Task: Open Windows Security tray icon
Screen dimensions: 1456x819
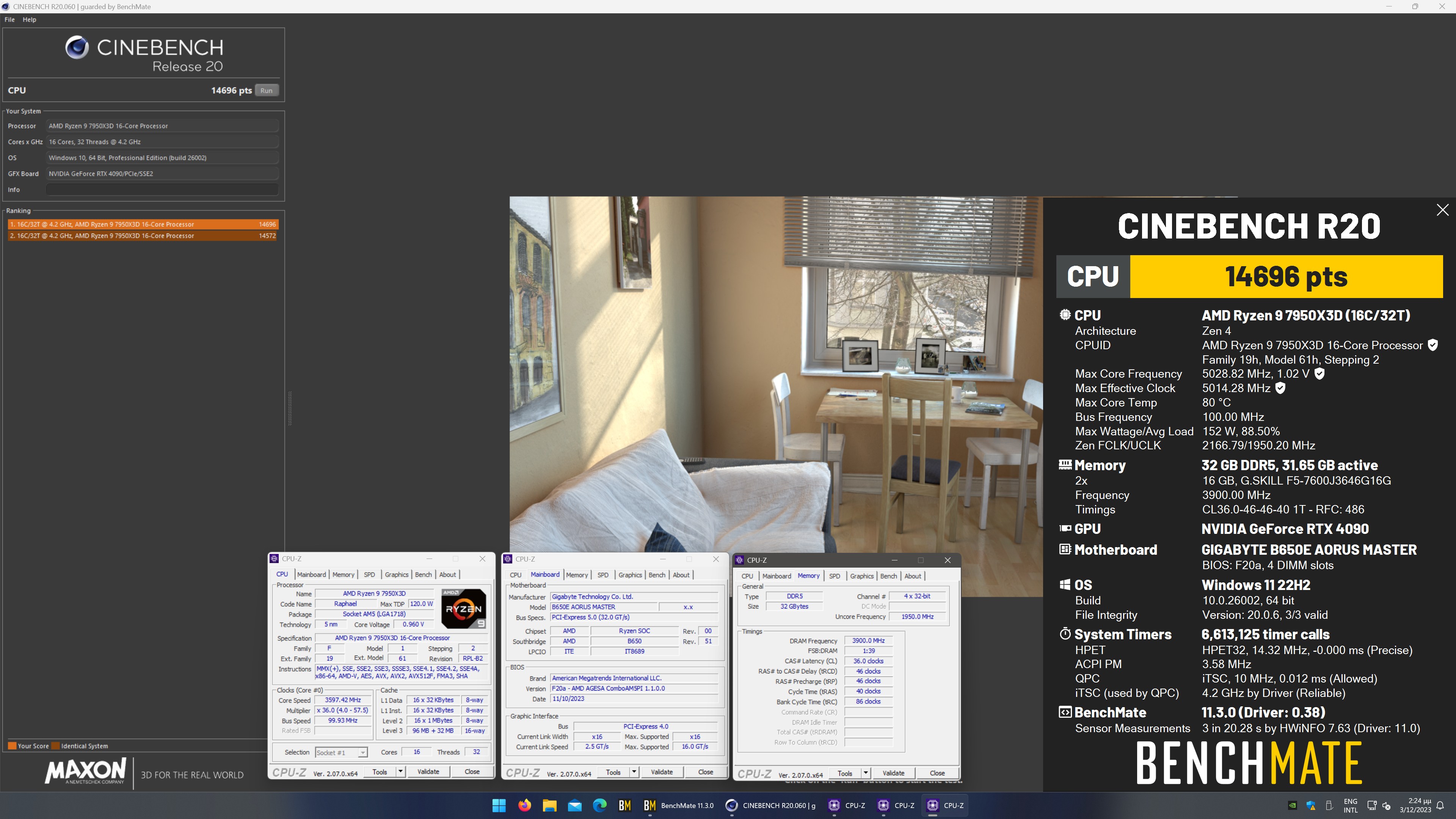Action: [1311, 805]
